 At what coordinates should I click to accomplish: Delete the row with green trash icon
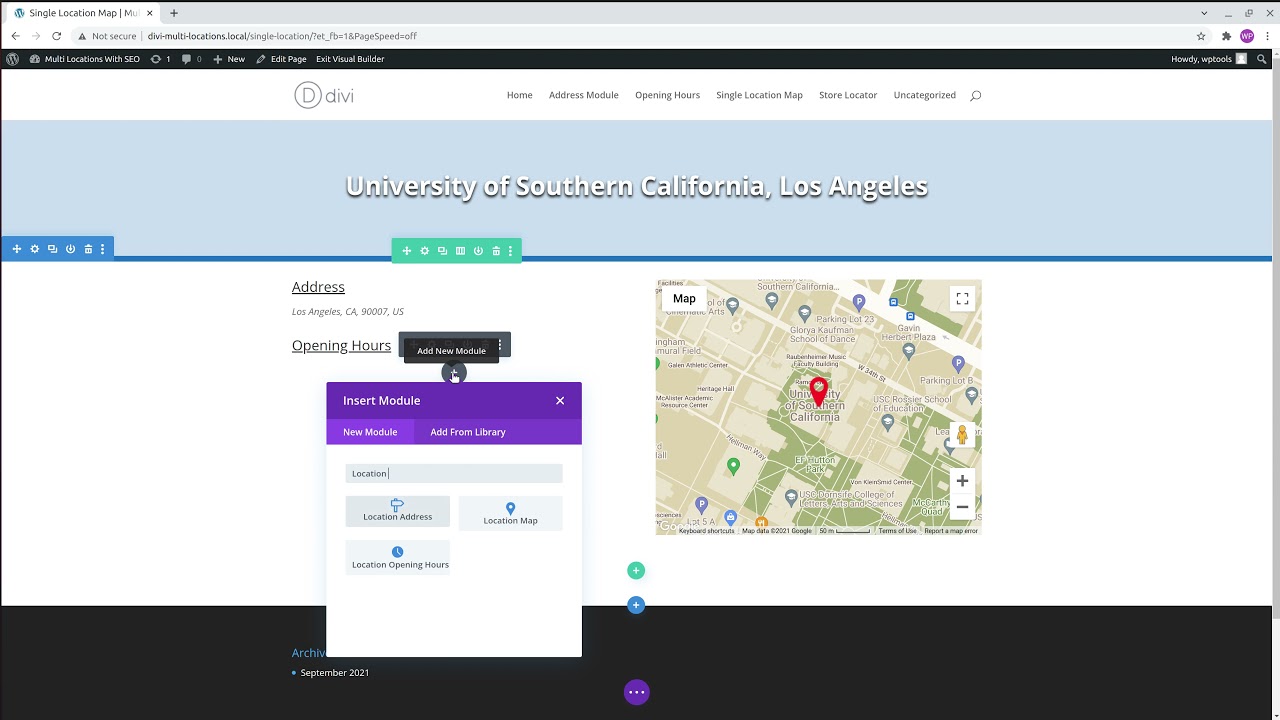(x=496, y=251)
